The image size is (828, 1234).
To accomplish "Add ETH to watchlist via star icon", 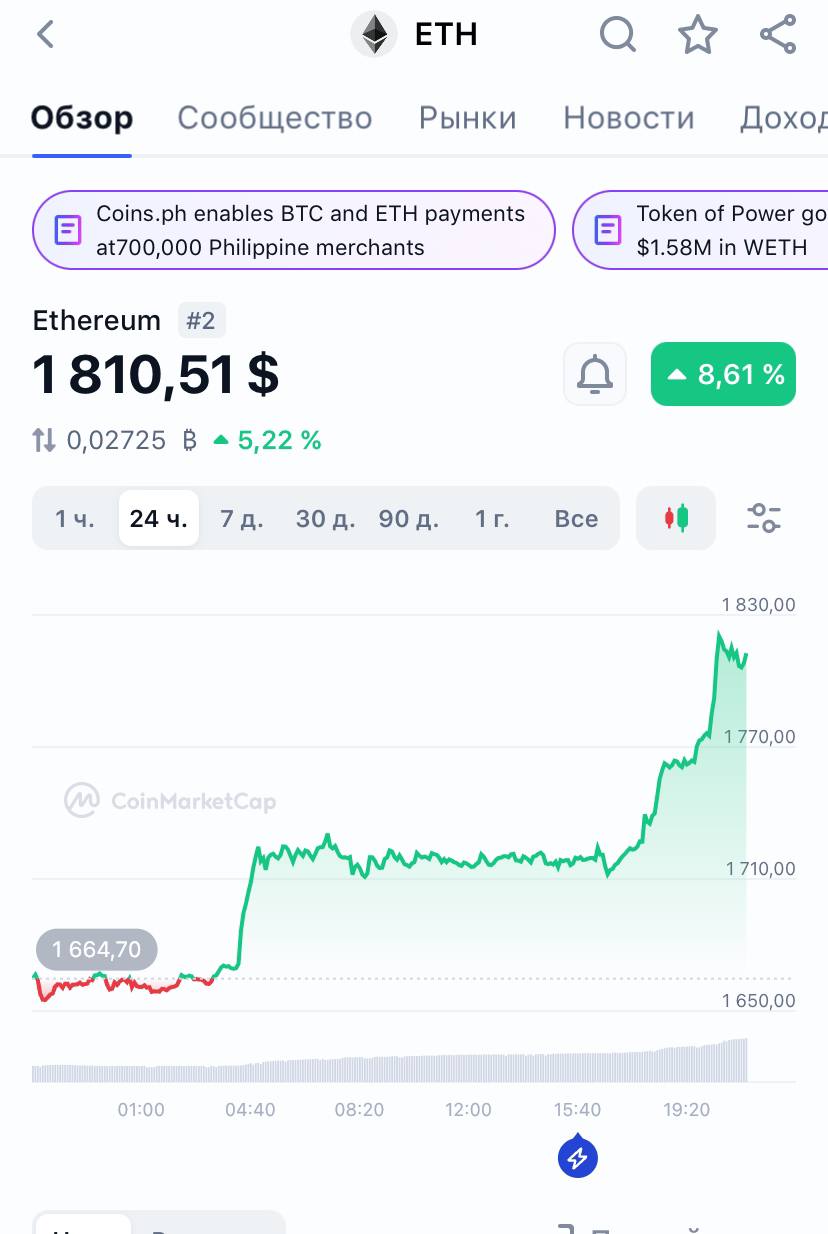I will 698,35.
